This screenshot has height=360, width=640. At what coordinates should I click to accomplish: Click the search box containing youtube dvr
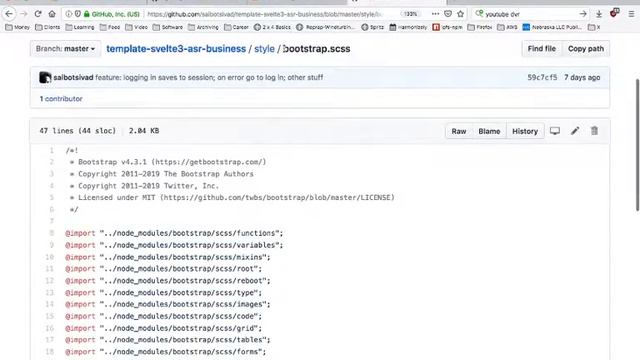tap(530, 14)
